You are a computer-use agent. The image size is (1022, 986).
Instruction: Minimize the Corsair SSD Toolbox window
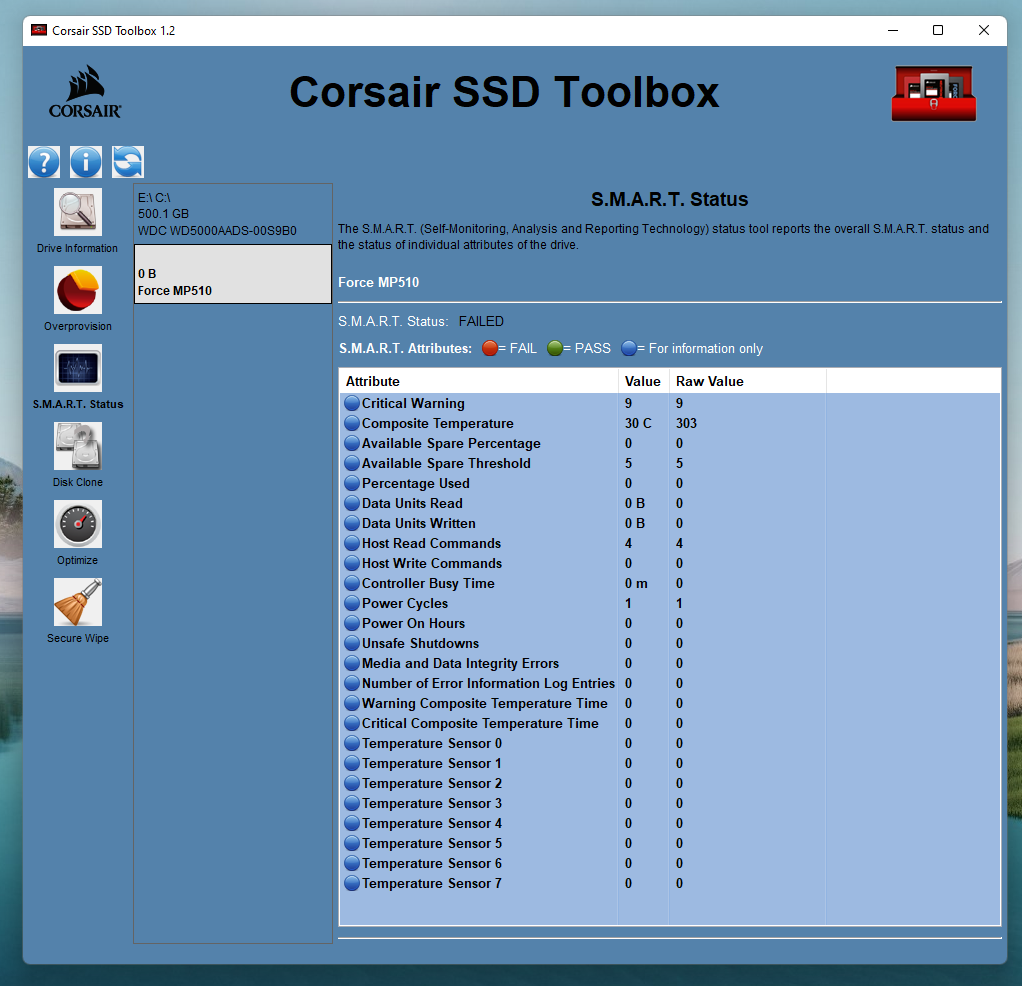pos(893,30)
